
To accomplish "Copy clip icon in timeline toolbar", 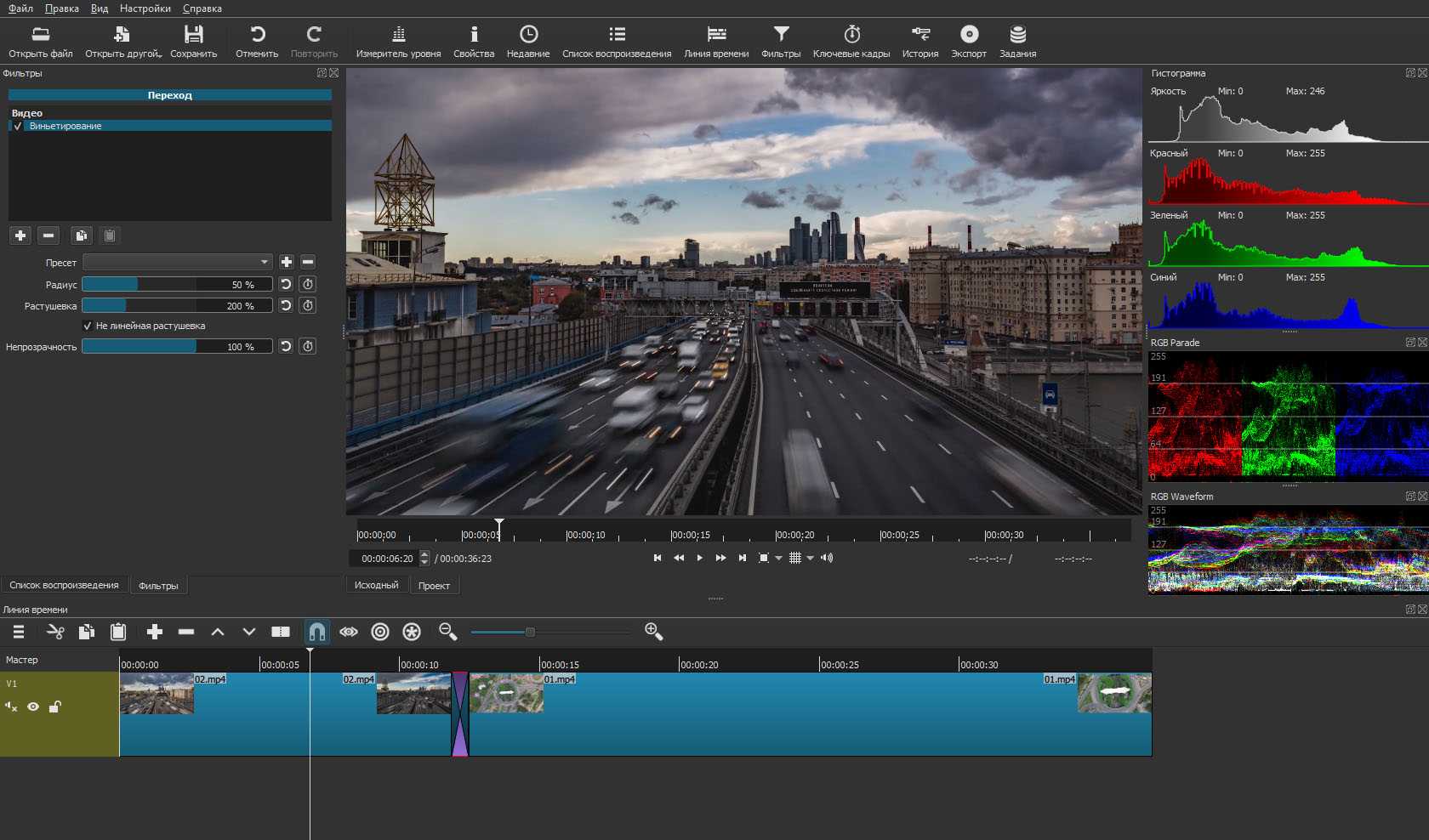I will (86, 632).
